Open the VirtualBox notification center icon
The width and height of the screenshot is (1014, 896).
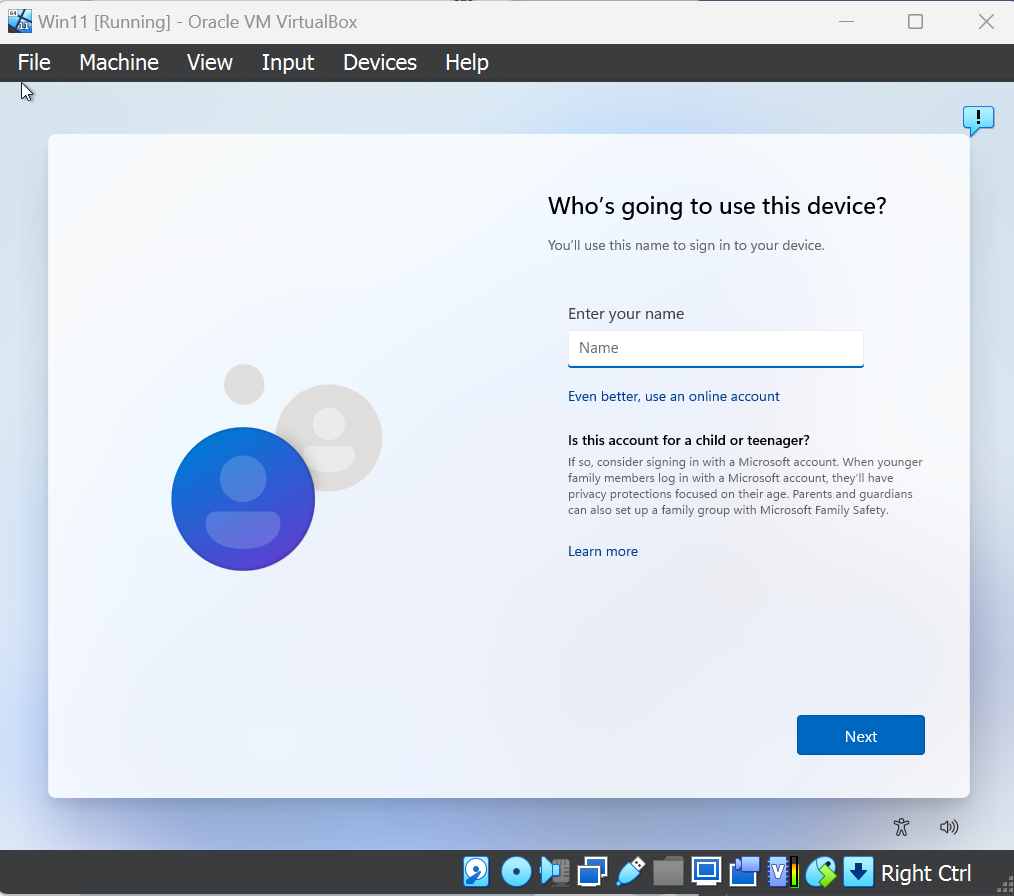coord(978,121)
